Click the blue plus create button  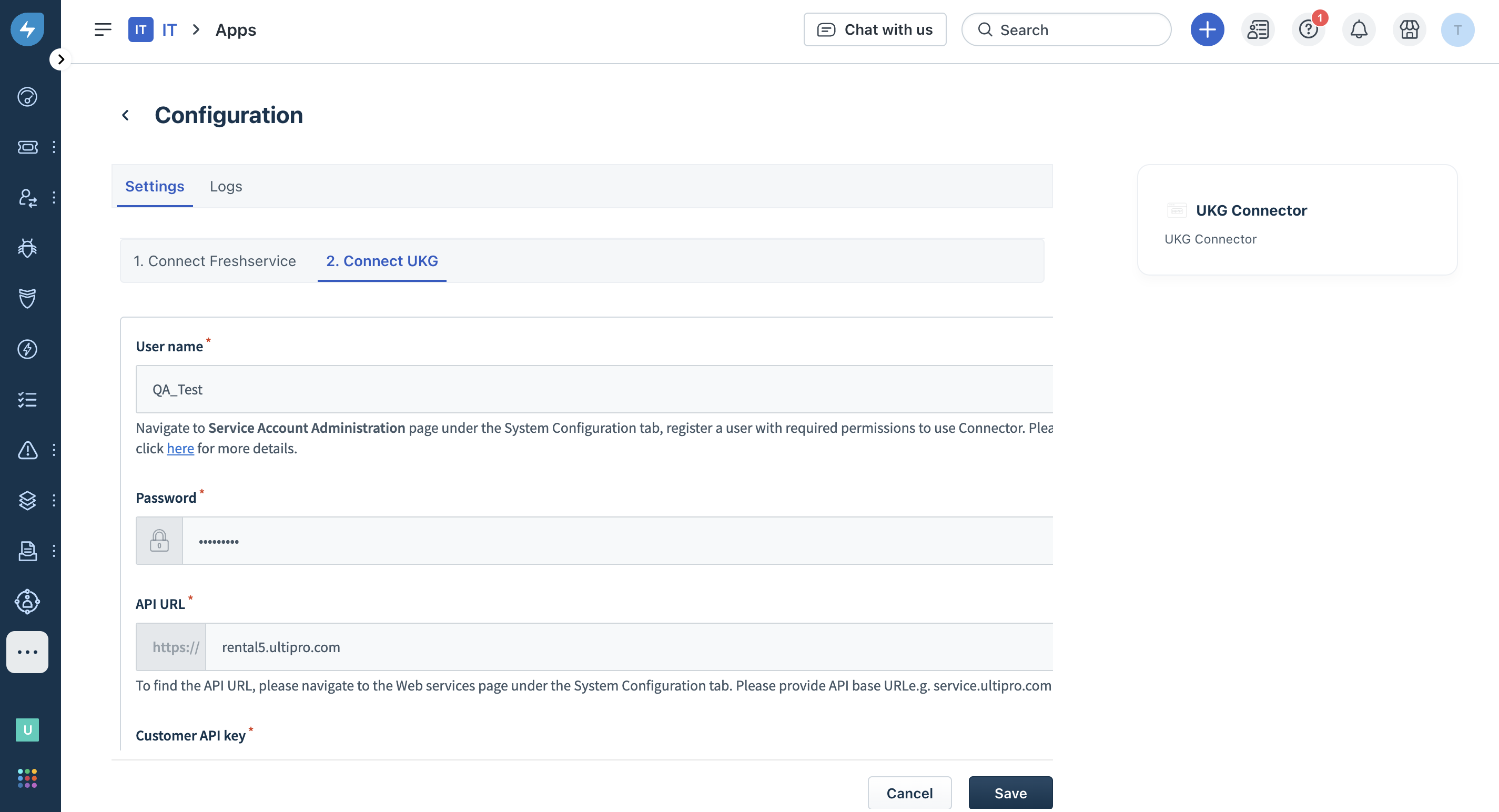[1207, 29]
